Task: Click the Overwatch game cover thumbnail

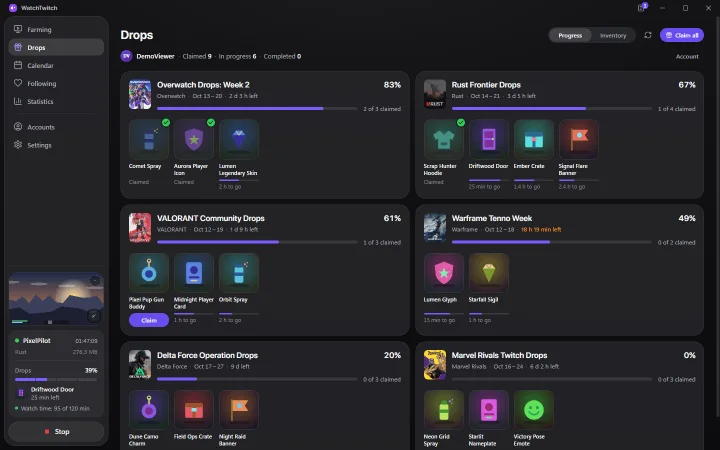Action: point(140,94)
